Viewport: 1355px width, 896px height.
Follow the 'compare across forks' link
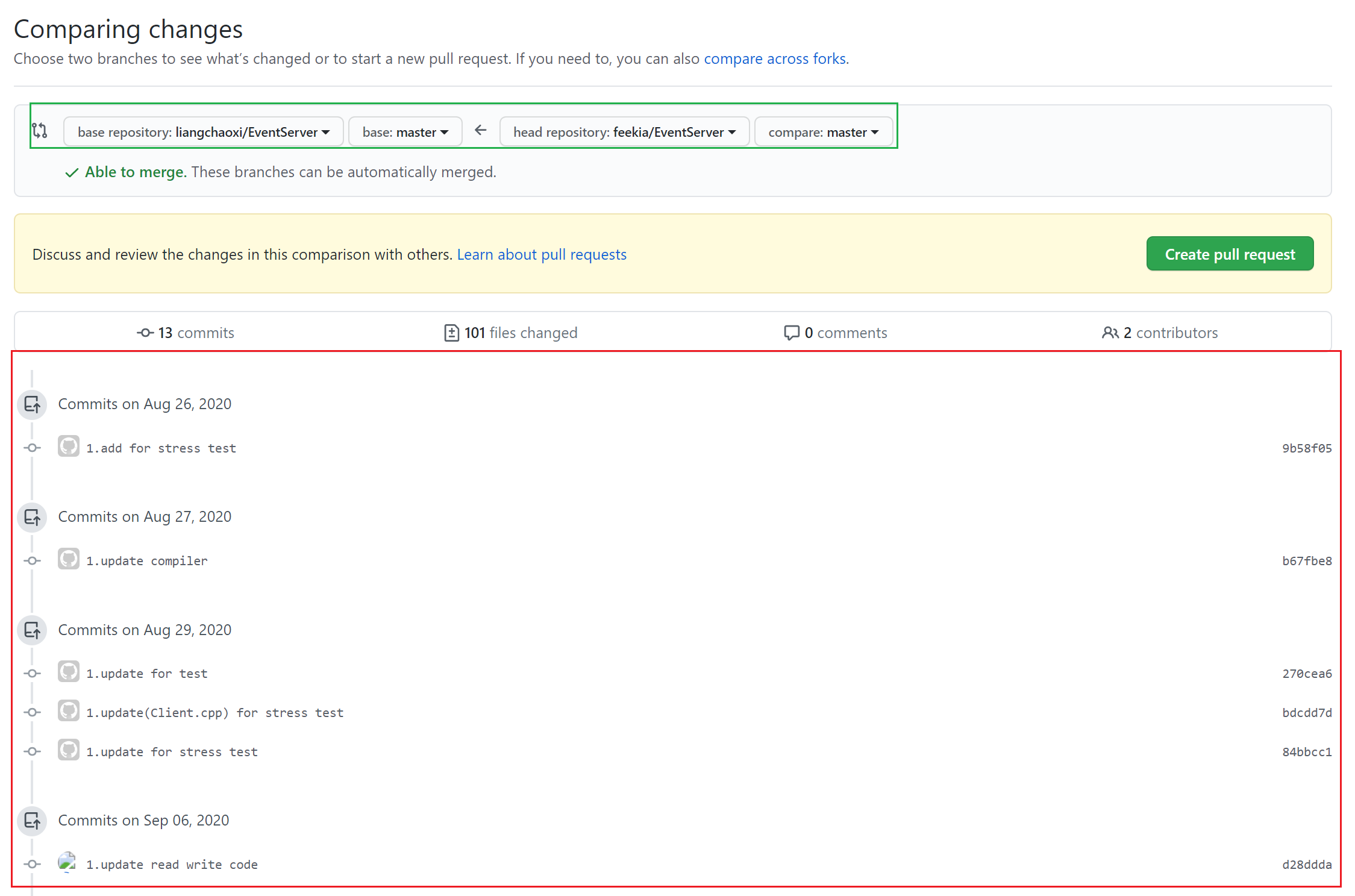tap(775, 58)
